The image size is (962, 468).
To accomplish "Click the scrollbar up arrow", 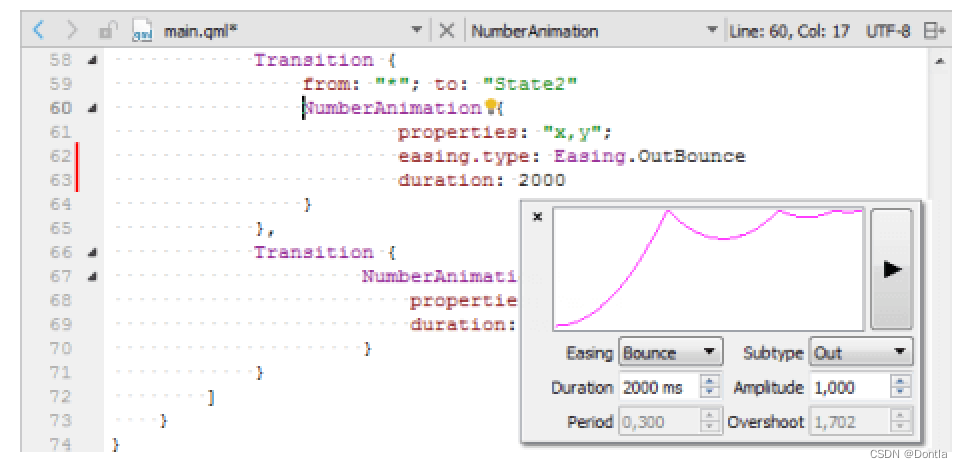I will [940, 61].
